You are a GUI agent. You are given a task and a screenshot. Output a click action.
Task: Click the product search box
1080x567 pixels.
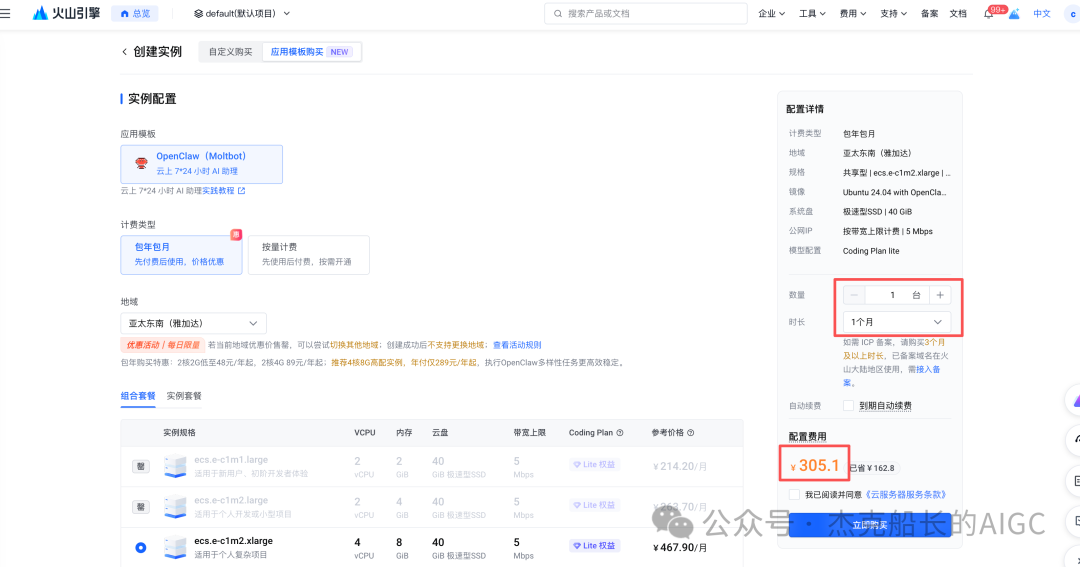point(645,14)
